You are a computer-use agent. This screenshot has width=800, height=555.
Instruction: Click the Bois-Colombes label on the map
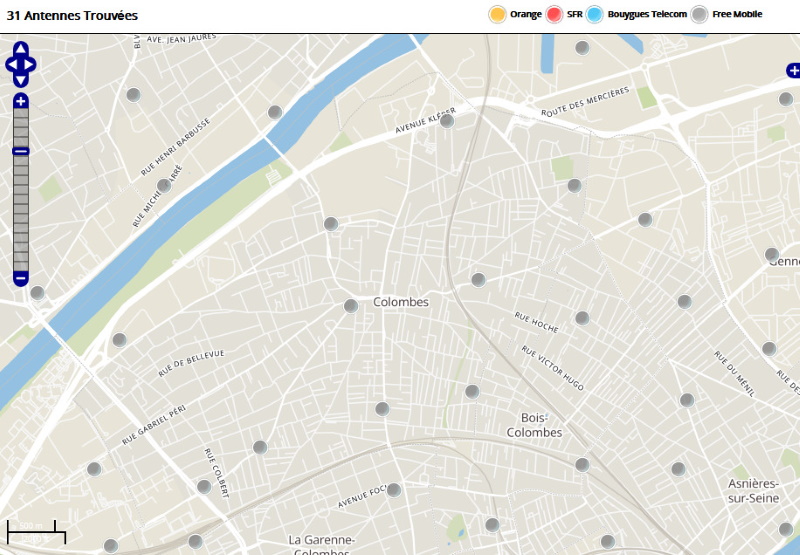(x=541, y=425)
